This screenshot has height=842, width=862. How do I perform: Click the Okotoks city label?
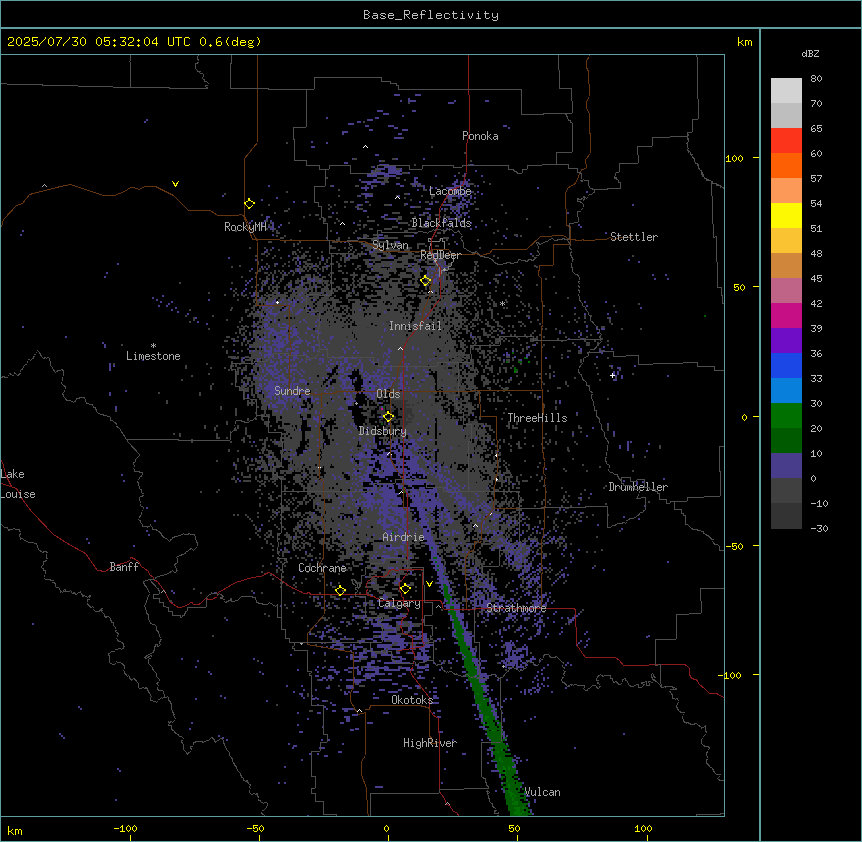[x=412, y=700]
